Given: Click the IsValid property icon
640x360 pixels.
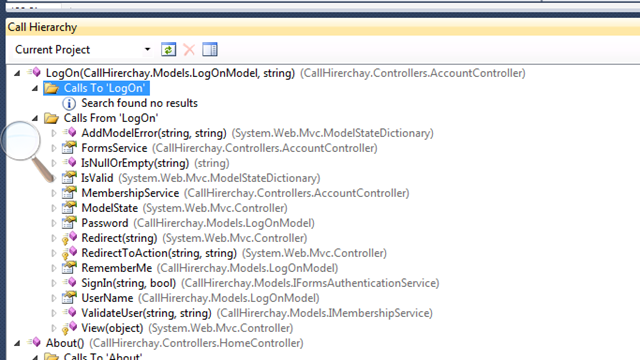Looking at the screenshot, I should 69,178.
